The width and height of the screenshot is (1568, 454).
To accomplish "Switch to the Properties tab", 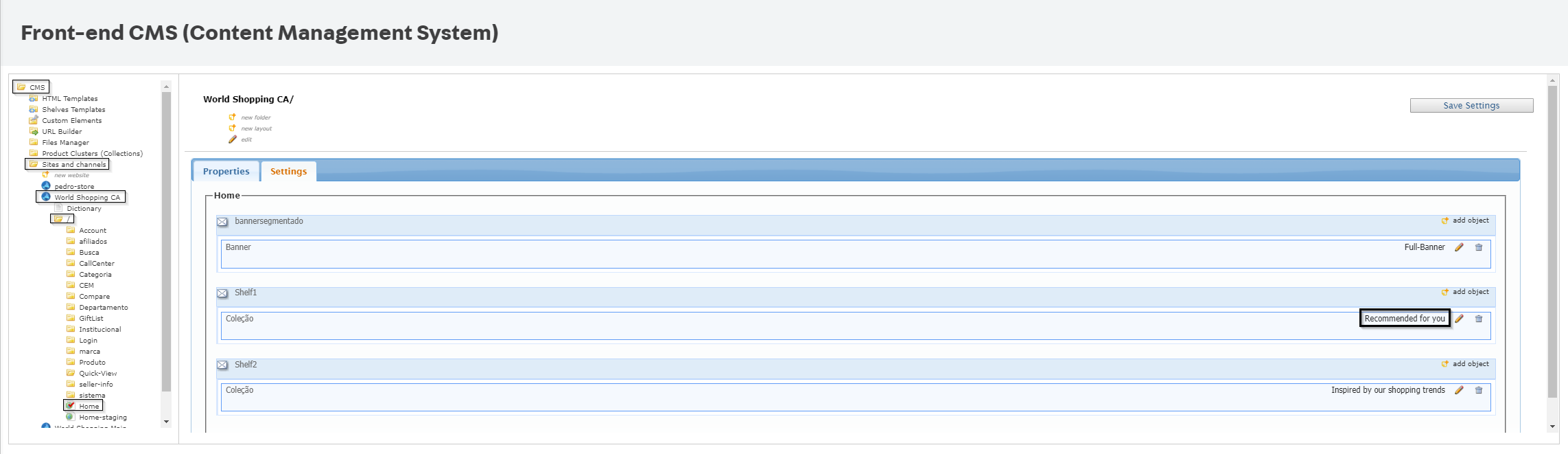I will tap(226, 171).
